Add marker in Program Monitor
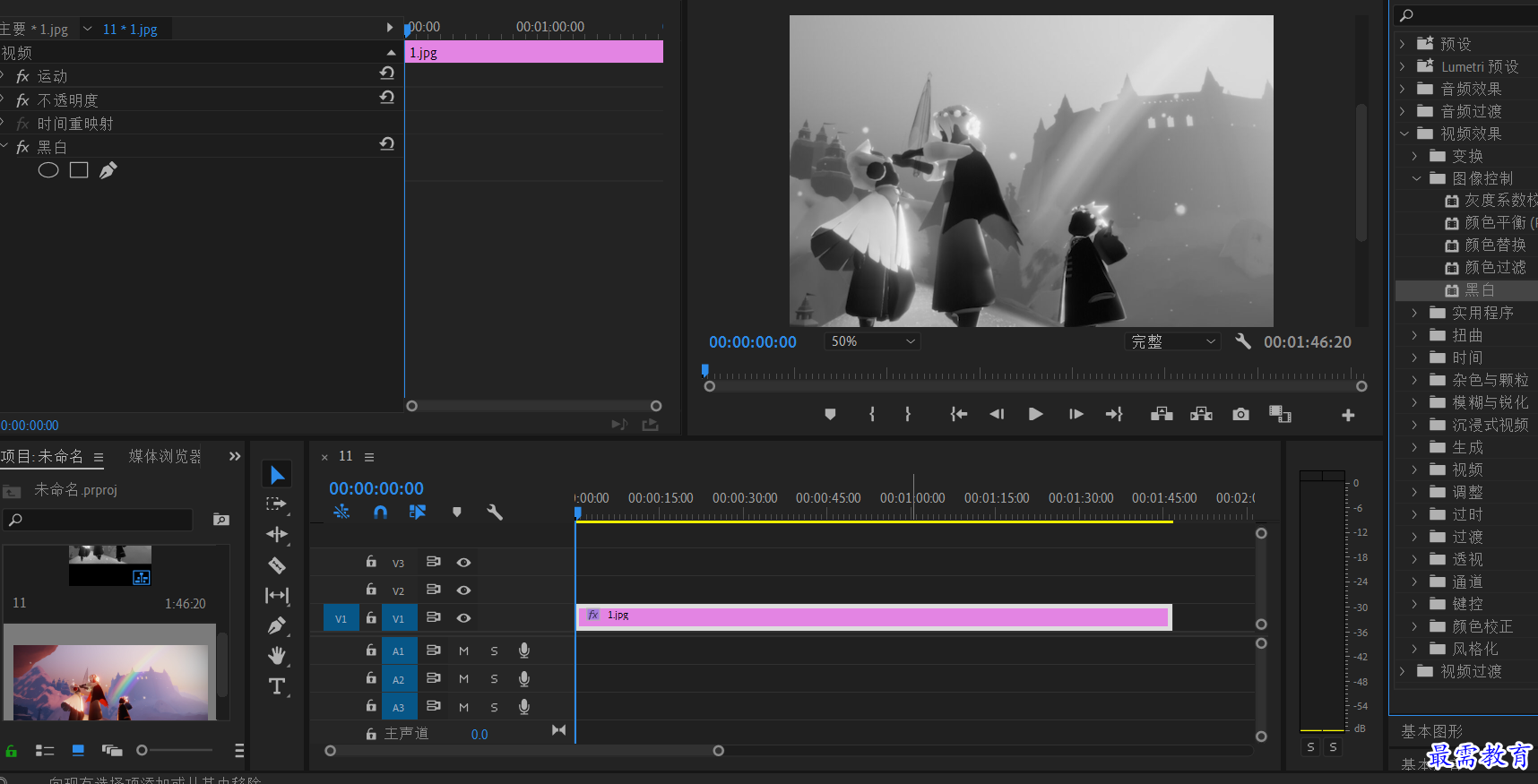This screenshot has width=1538, height=784. [830, 414]
